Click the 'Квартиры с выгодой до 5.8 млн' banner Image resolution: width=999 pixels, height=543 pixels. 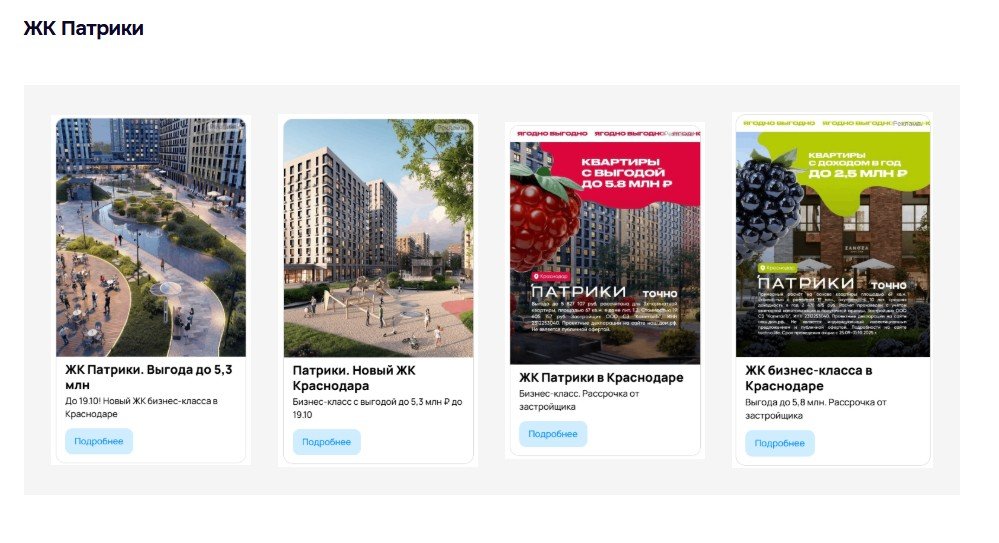pos(626,173)
